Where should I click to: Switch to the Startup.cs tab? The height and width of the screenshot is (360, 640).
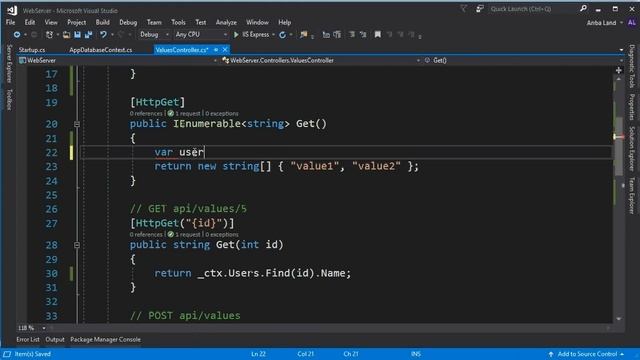pyautogui.click(x=32, y=50)
